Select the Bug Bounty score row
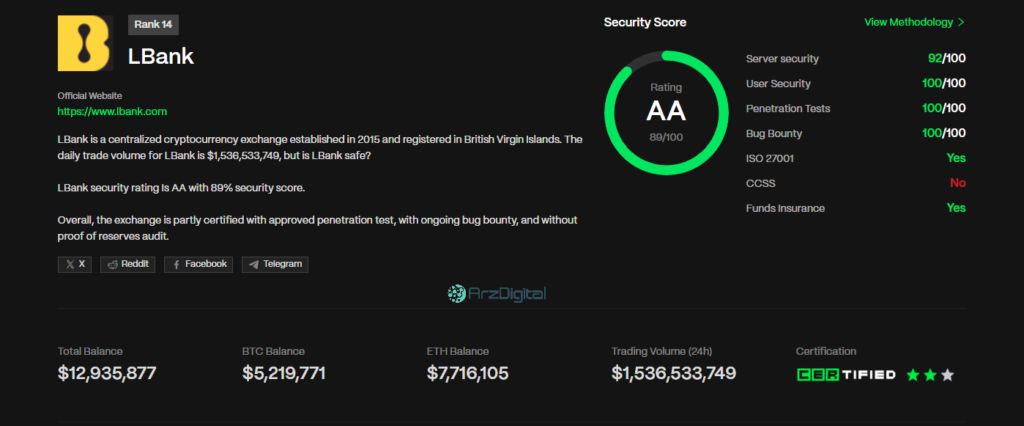 pyautogui.click(x=856, y=133)
